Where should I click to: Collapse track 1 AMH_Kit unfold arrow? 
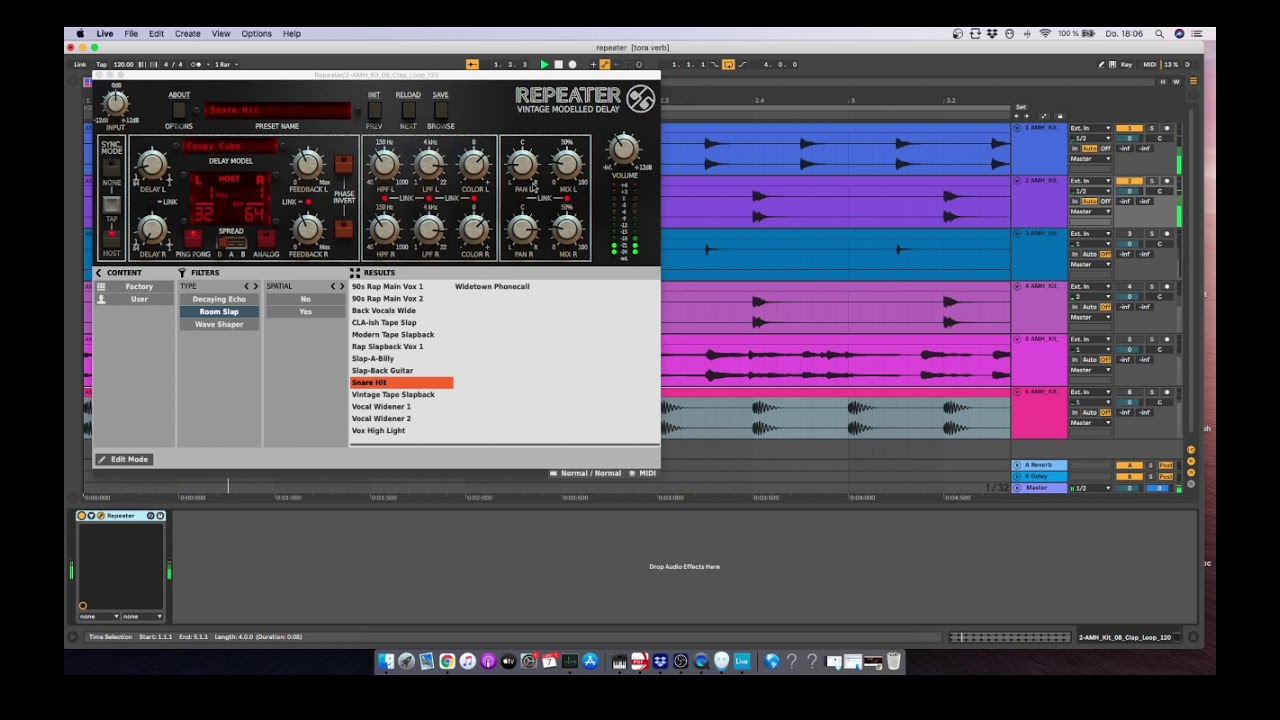(x=1017, y=128)
